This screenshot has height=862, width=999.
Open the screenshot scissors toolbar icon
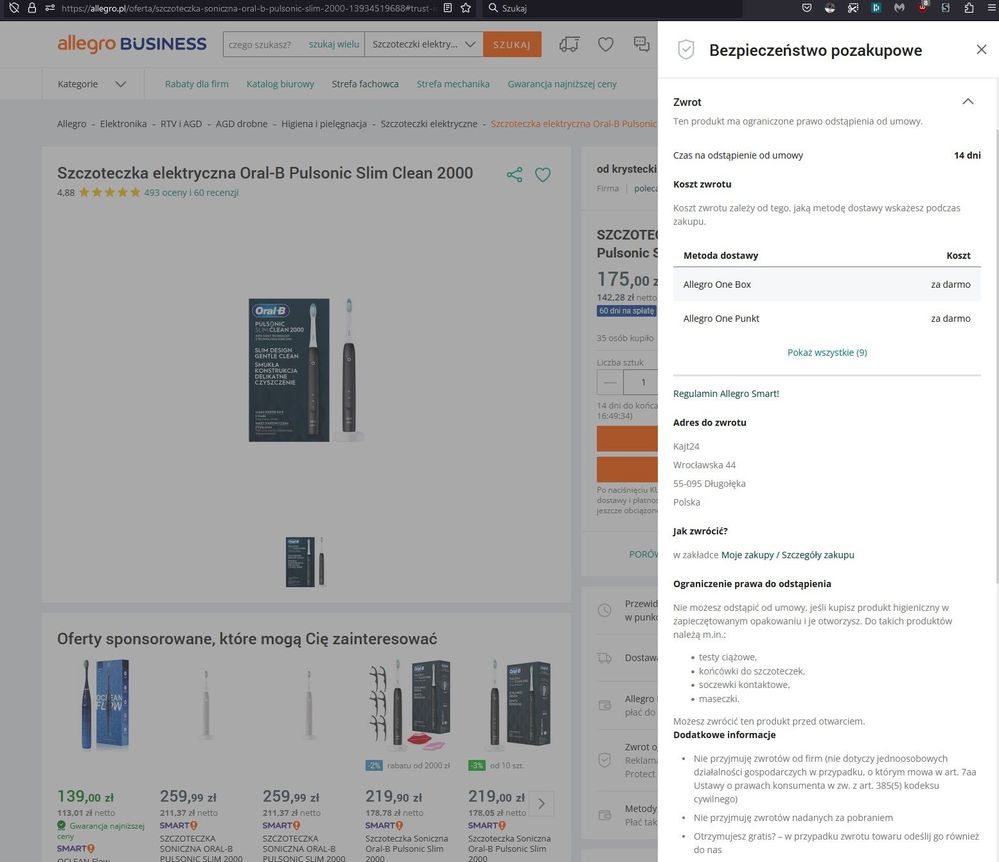pyautogui.click(x=853, y=8)
